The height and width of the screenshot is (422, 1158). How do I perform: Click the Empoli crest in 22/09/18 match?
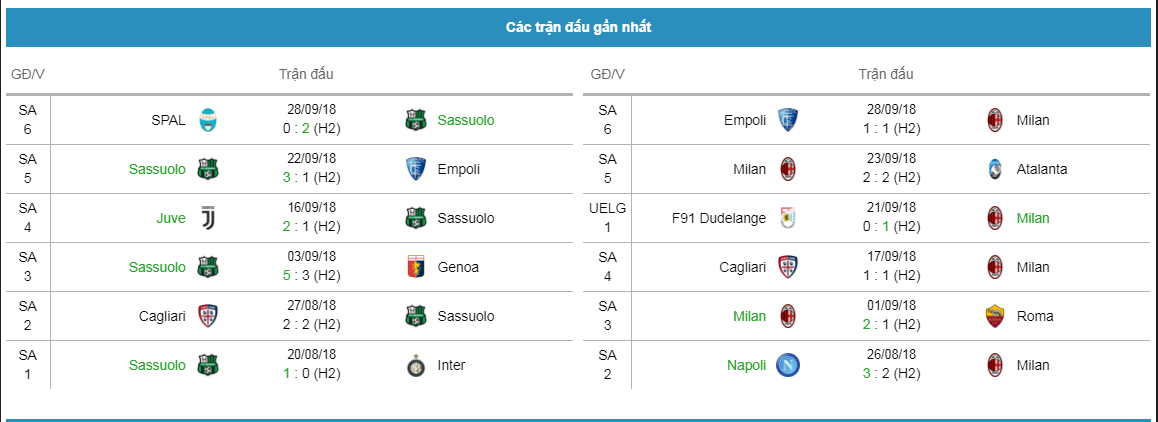[415, 169]
